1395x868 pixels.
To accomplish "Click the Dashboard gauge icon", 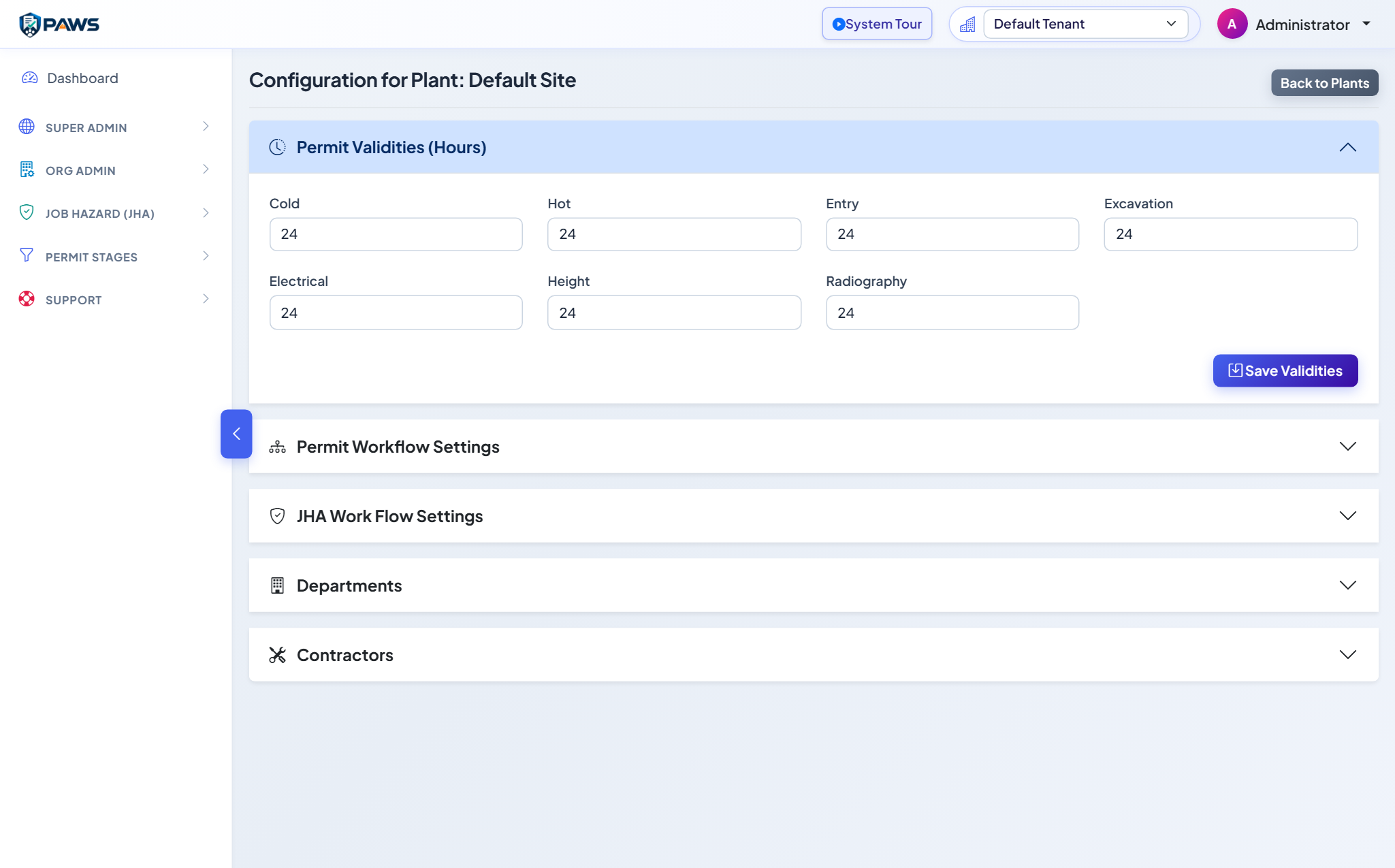I will pos(29,78).
